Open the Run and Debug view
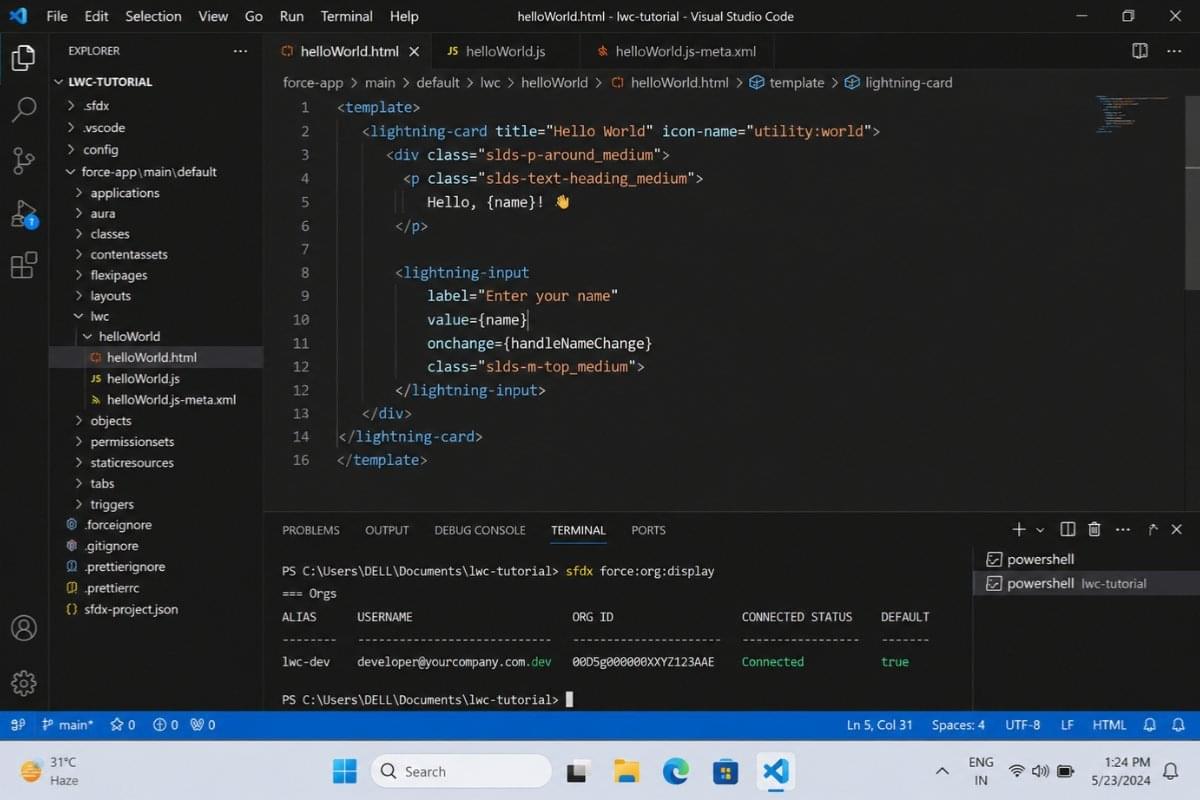 [x=23, y=213]
